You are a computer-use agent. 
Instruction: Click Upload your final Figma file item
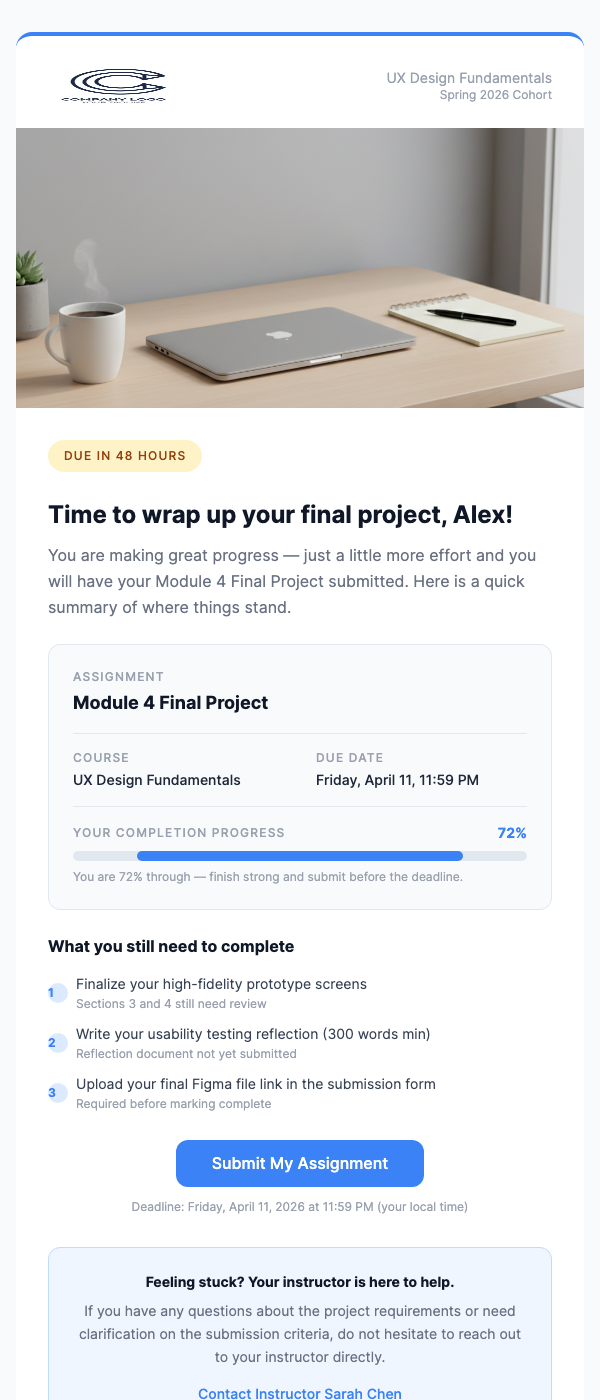(256, 1084)
